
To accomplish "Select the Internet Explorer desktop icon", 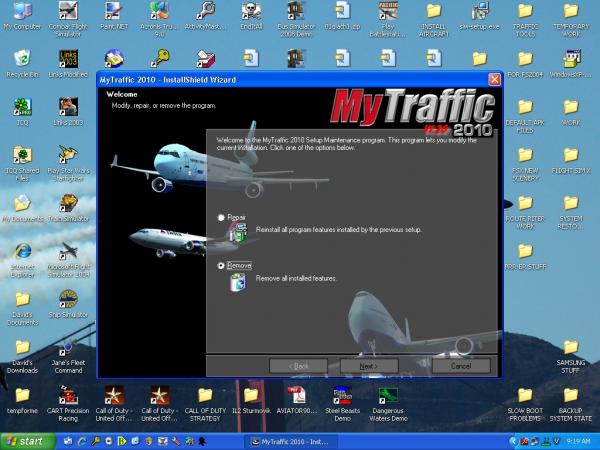I will [x=22, y=260].
